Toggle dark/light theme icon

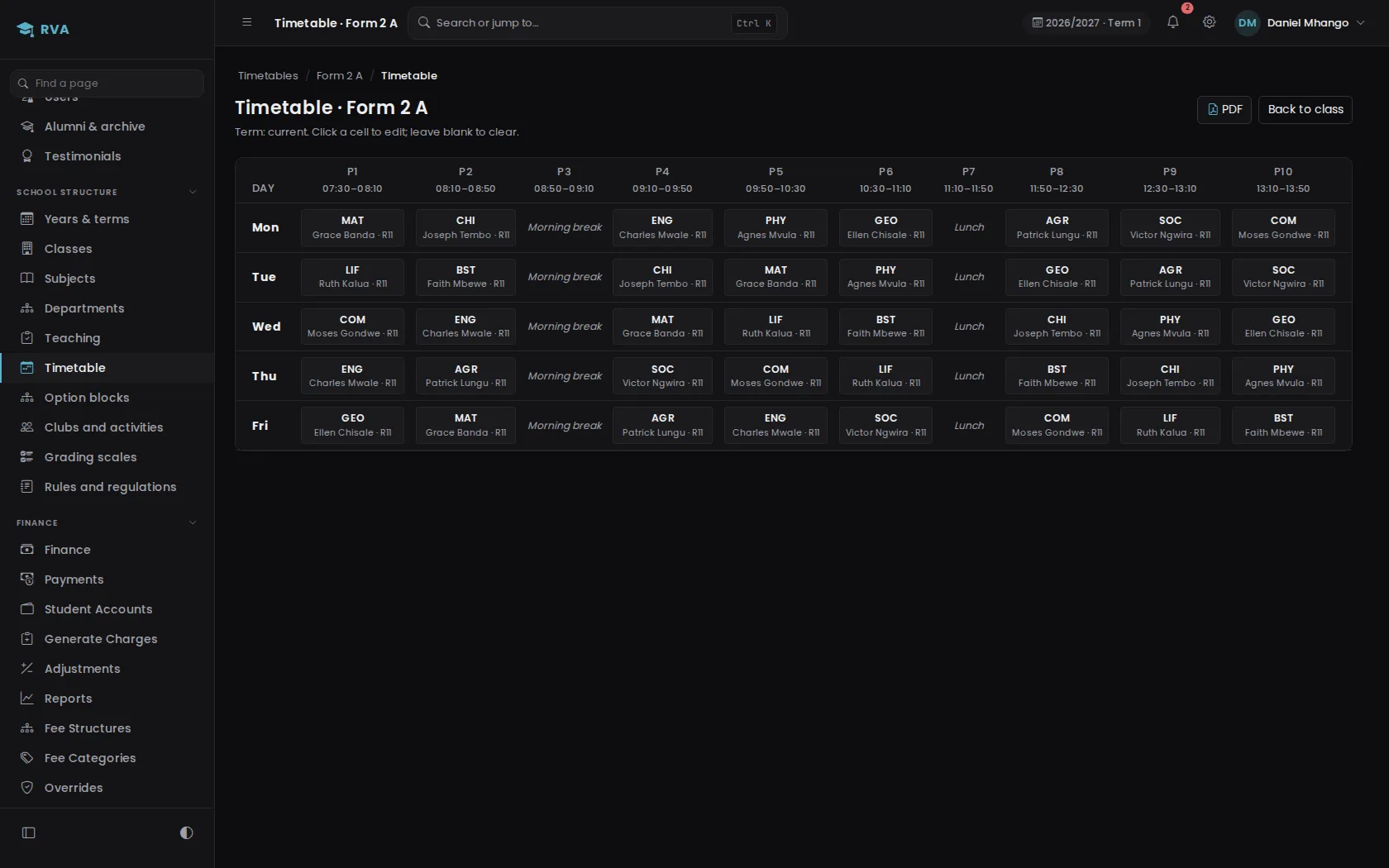[x=186, y=832]
